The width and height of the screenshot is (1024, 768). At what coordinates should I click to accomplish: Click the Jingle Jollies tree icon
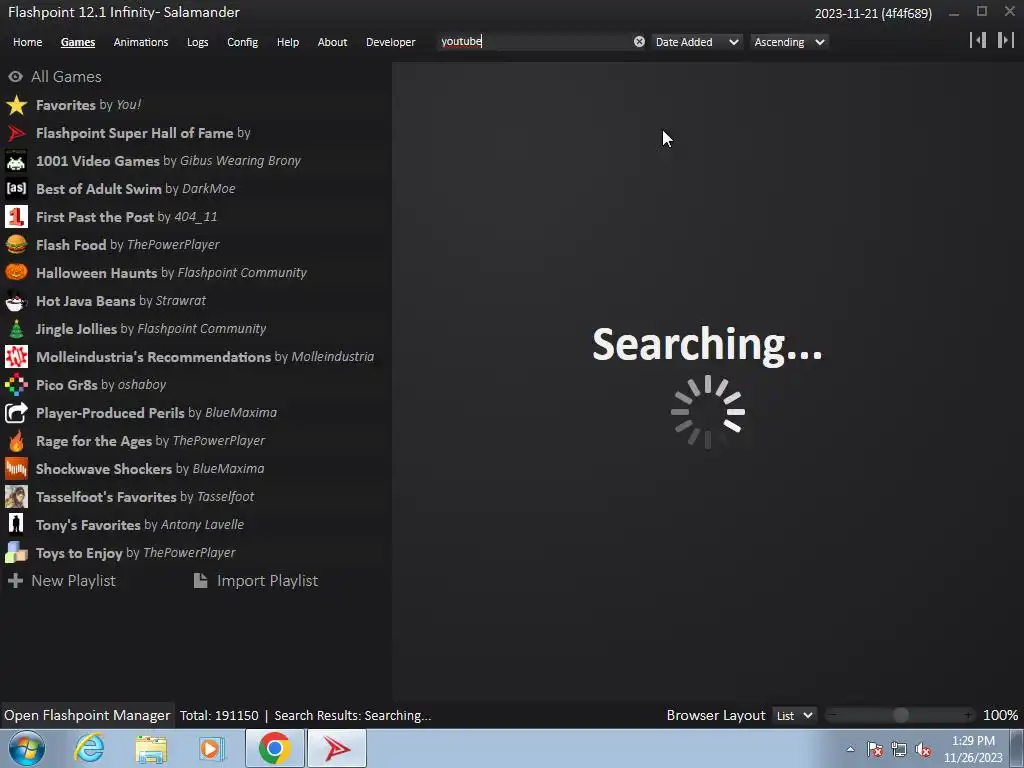16,329
